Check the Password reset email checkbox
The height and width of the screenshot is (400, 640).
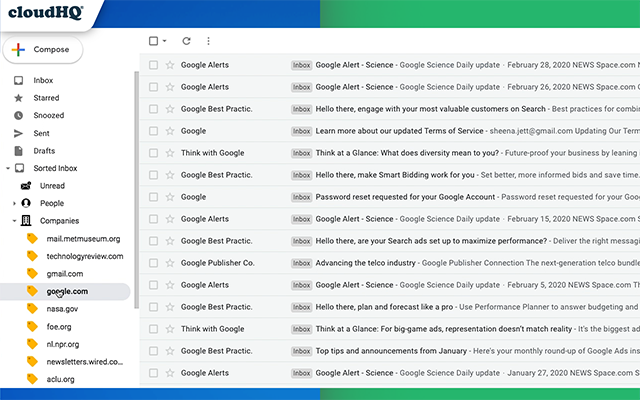click(153, 197)
